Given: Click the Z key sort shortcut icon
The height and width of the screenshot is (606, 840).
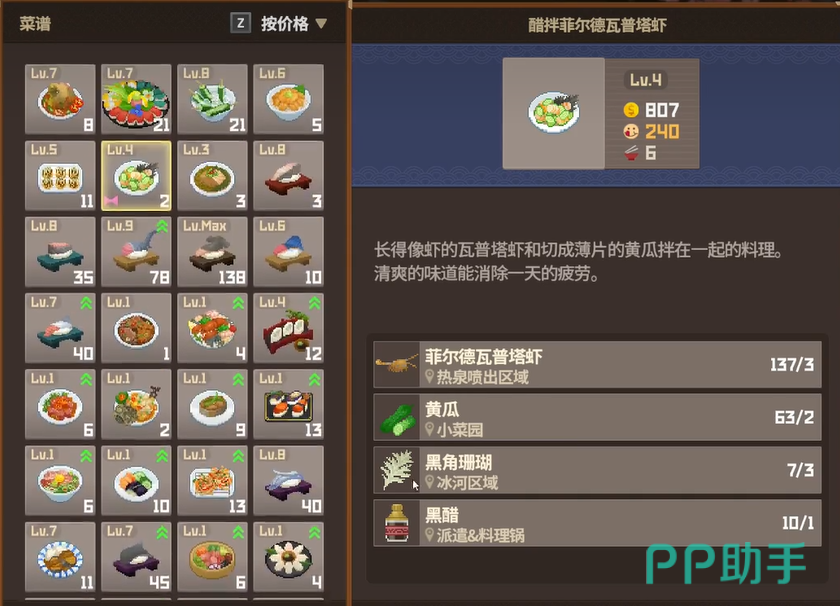Looking at the screenshot, I should (241, 23).
